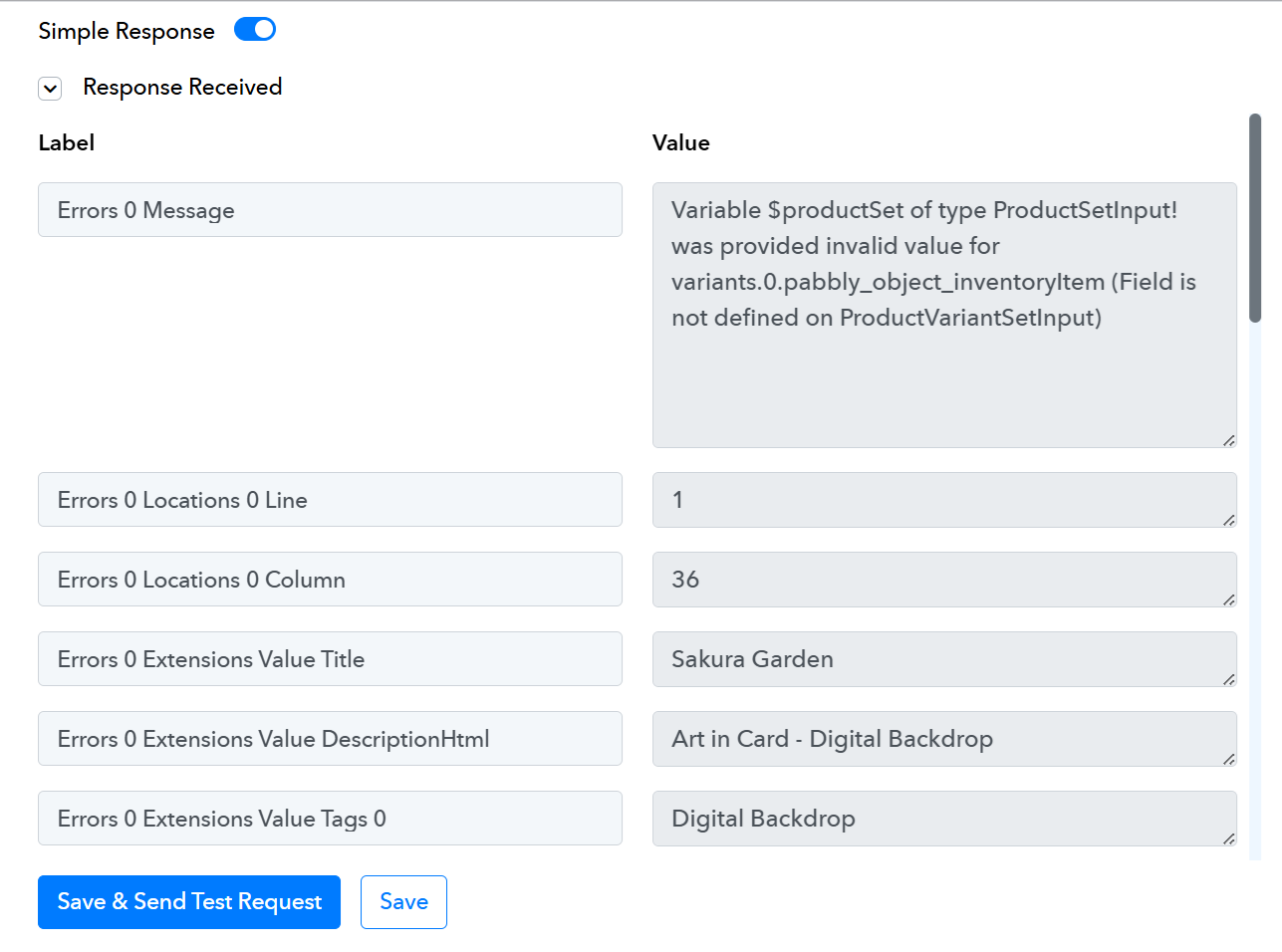Select the Errors 0 Message label field

330,210
